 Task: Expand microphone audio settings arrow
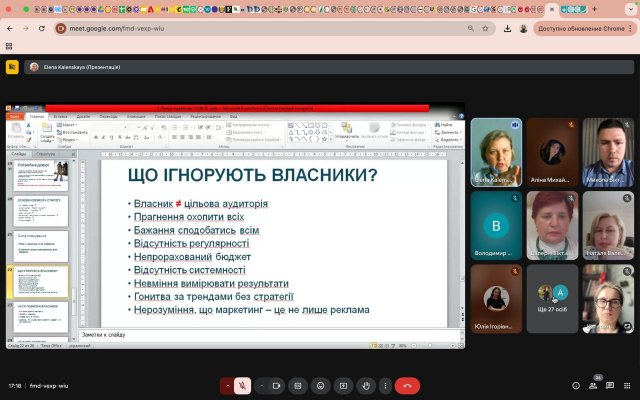pos(228,385)
